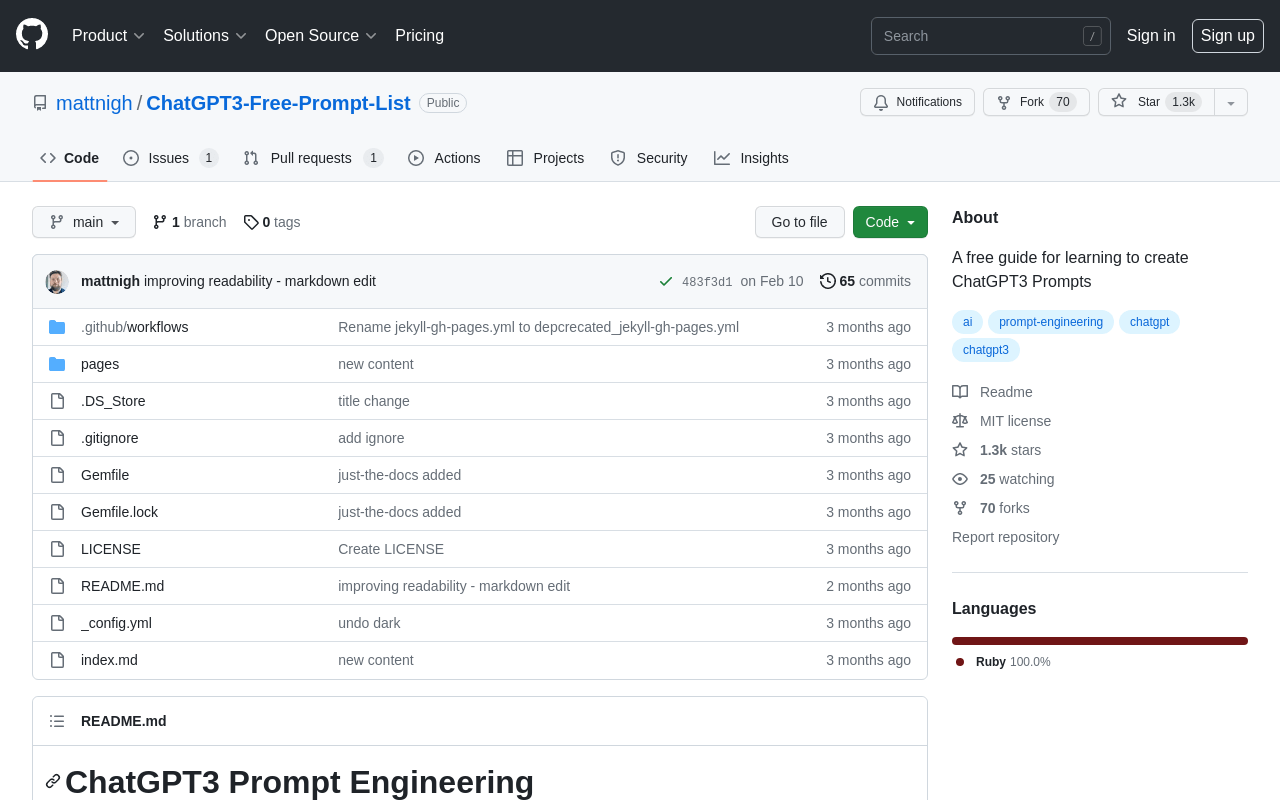Click the Go to file button
Viewport: 1280px width, 800px height.
[800, 222]
